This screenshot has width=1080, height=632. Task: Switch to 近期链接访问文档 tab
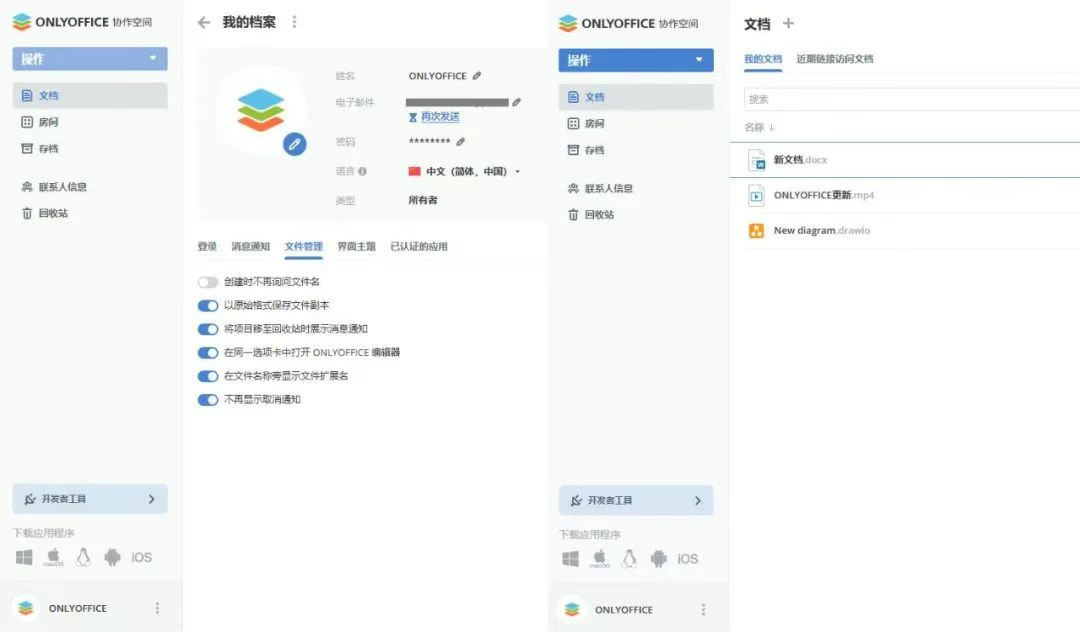tap(835, 59)
